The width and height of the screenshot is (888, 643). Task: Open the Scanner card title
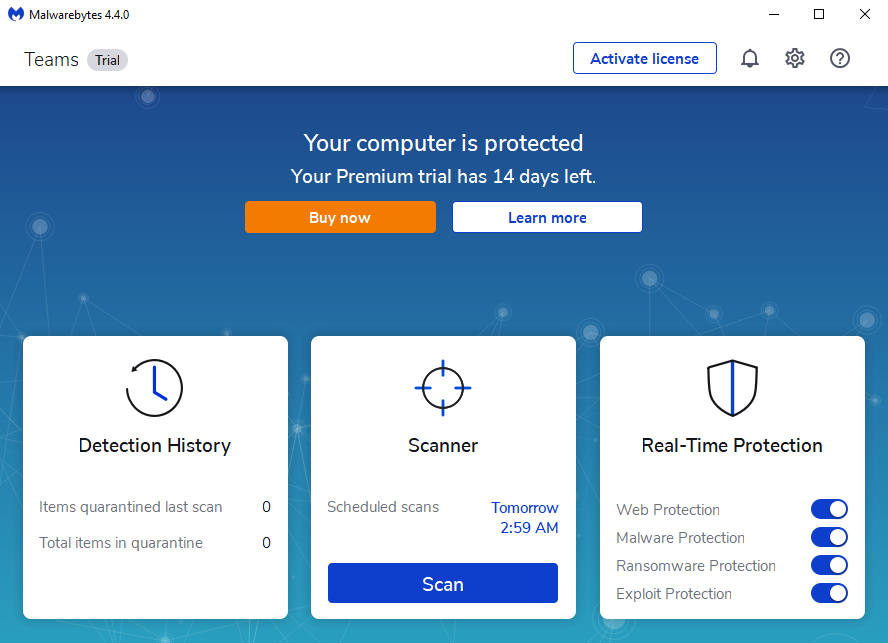click(443, 445)
